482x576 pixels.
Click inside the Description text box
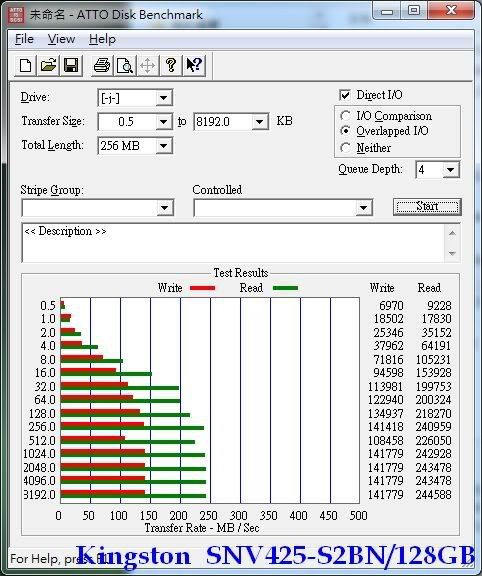[x=233, y=242]
